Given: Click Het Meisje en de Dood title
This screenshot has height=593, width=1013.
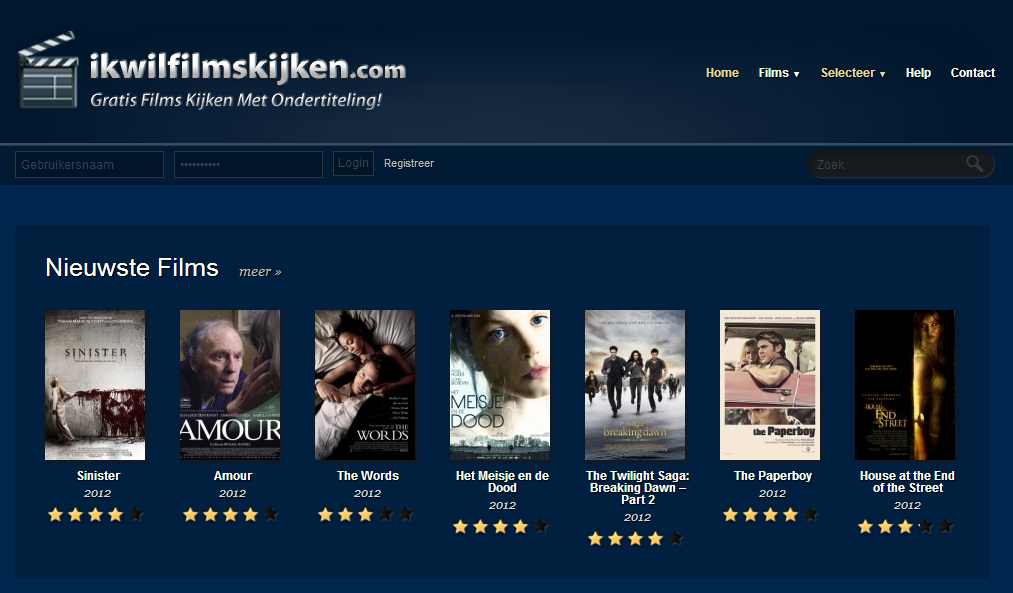Looking at the screenshot, I should click(x=502, y=482).
